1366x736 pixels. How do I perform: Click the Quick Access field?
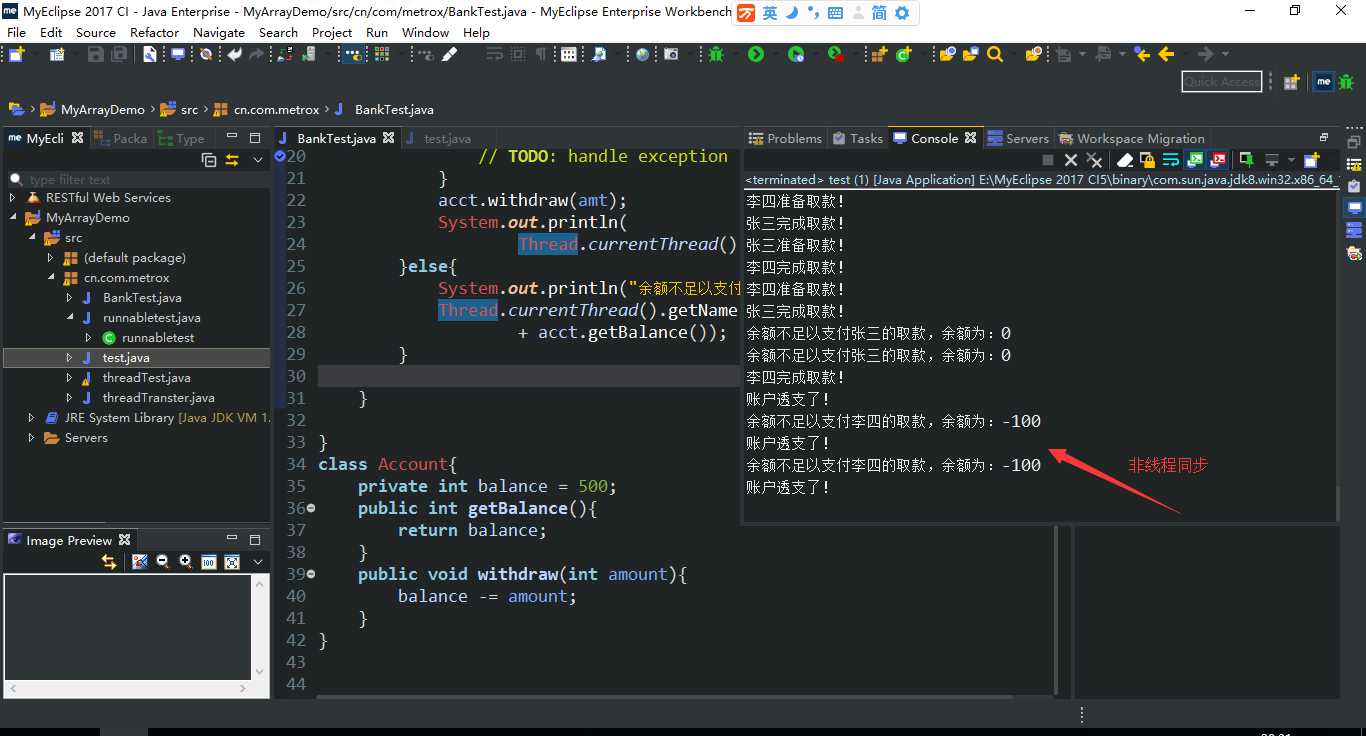click(1222, 82)
